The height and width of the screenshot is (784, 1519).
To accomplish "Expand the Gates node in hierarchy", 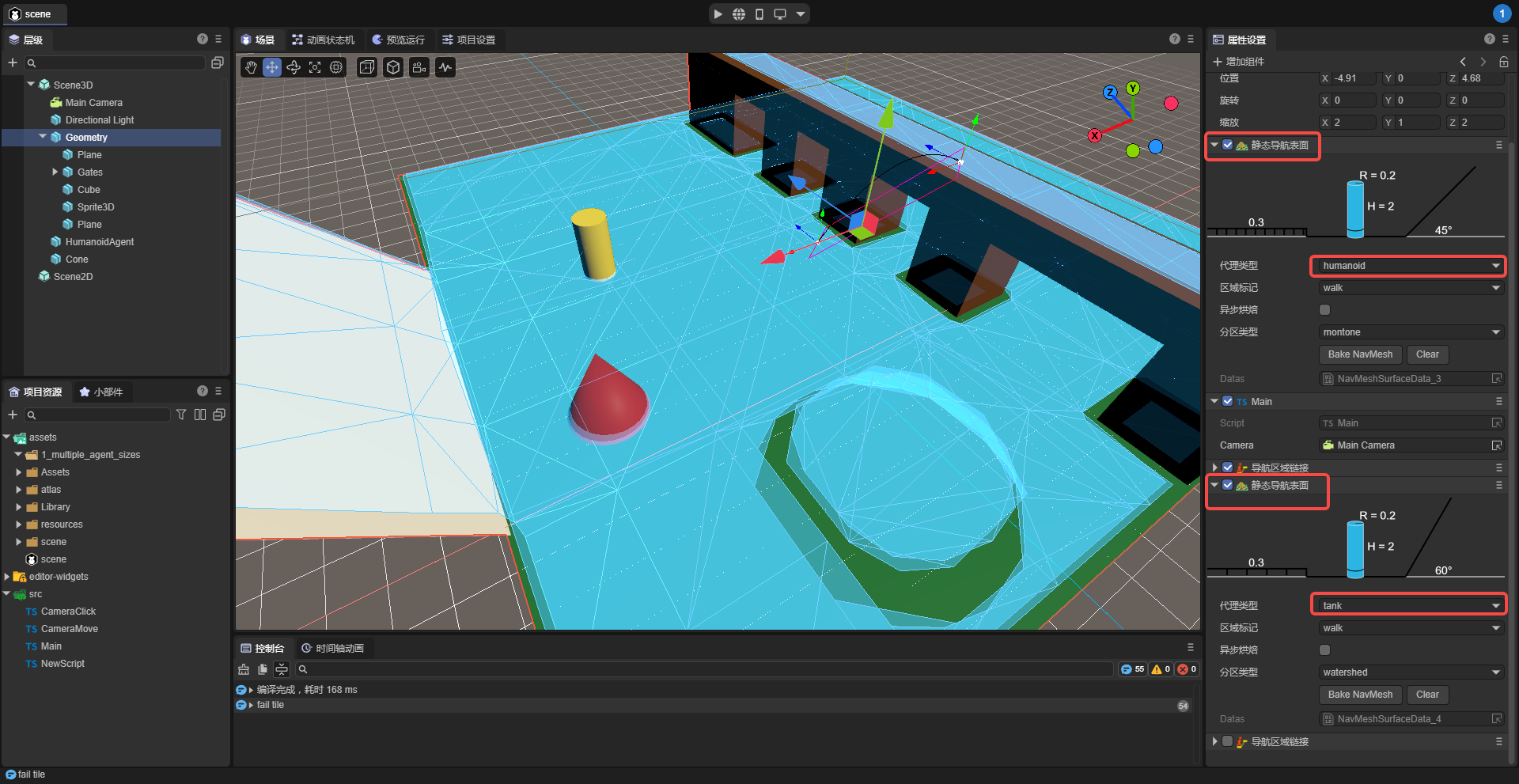I will click(x=55, y=172).
